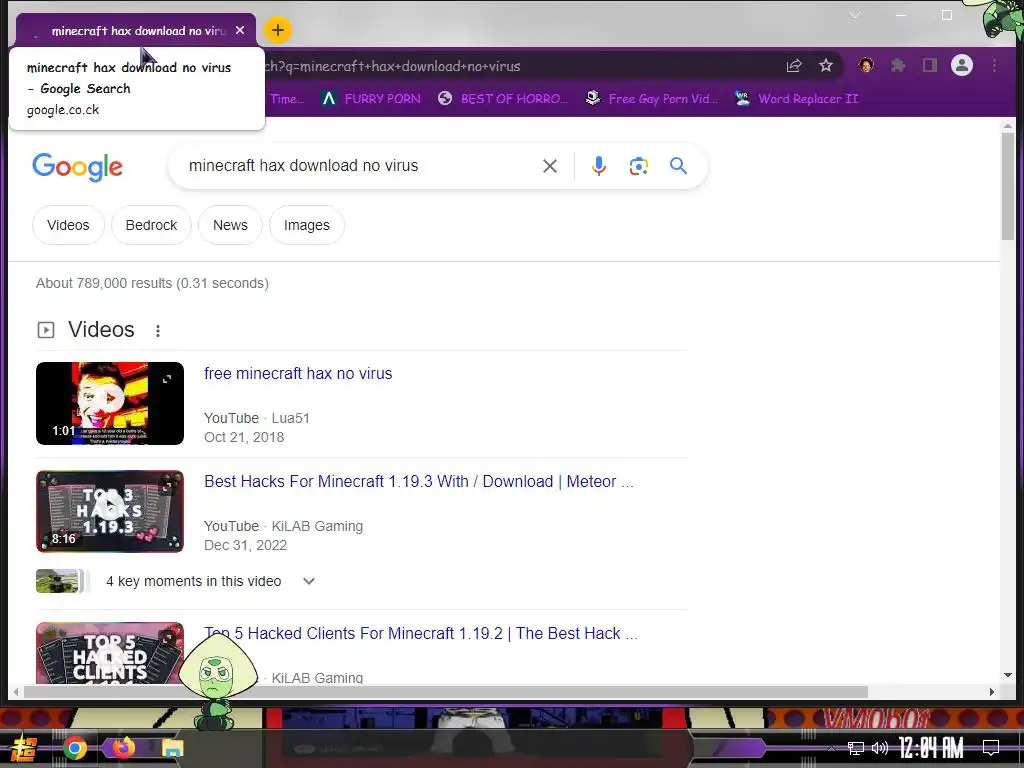Select the minecraft hax download browser tab
This screenshot has width=1024, height=768.
136,30
